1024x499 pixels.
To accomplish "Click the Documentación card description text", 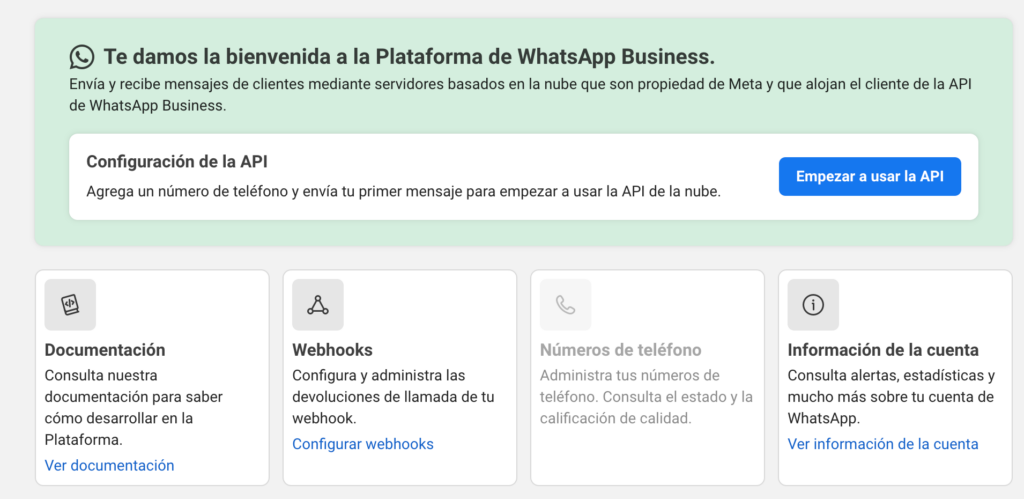I will click(133, 408).
